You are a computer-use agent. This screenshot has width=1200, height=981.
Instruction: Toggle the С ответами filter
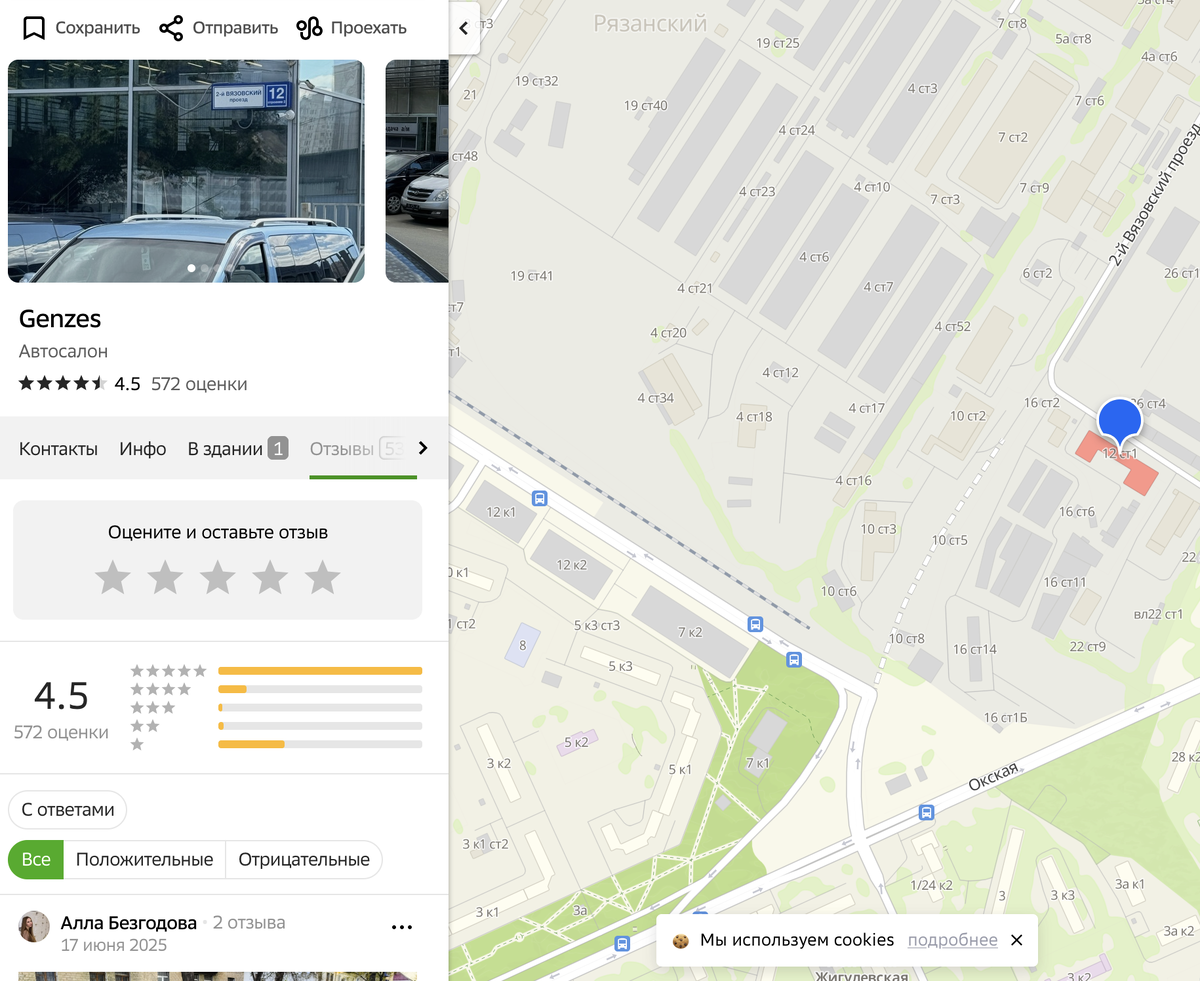point(67,810)
